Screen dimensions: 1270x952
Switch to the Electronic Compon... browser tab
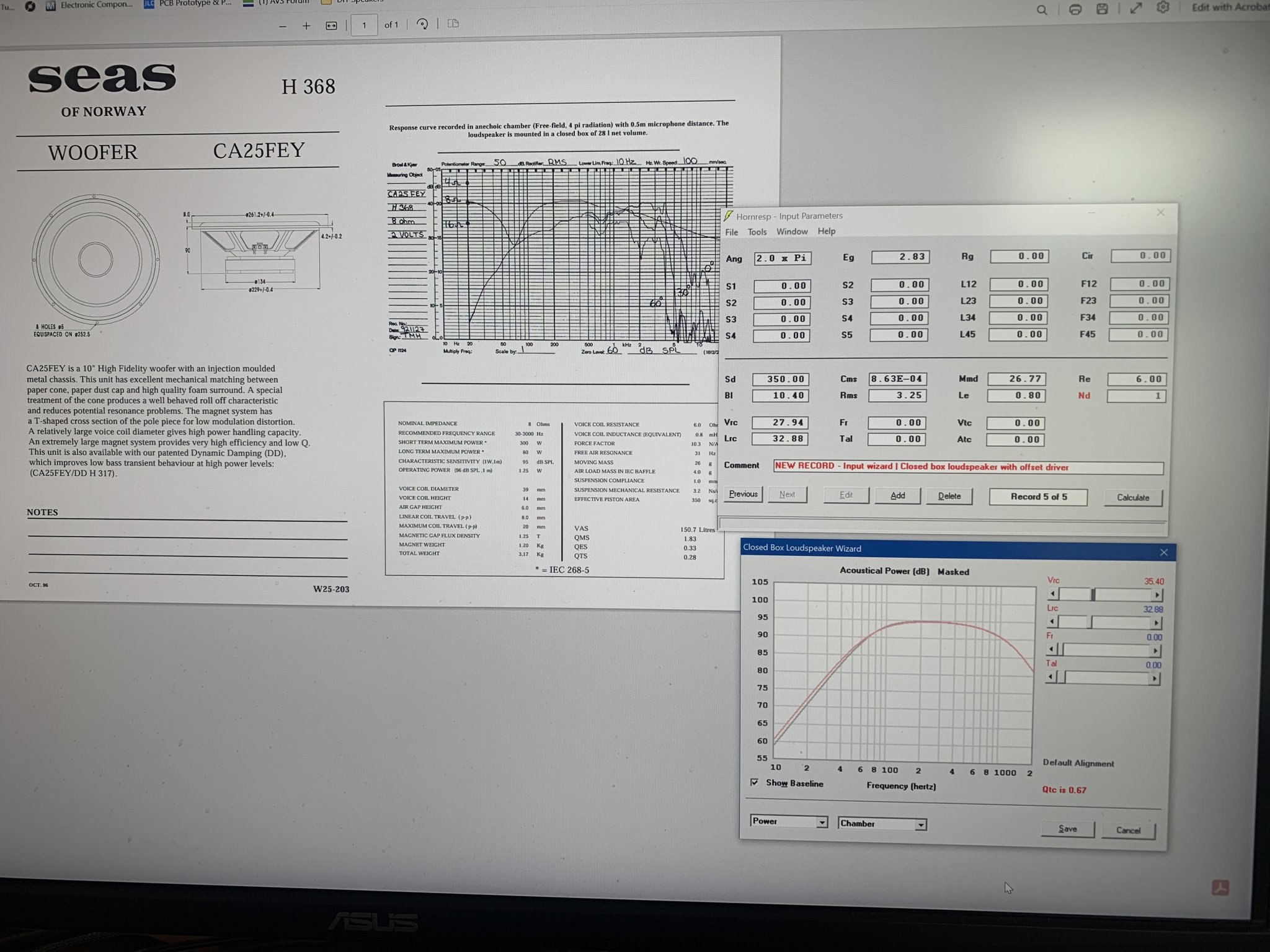coord(89,5)
